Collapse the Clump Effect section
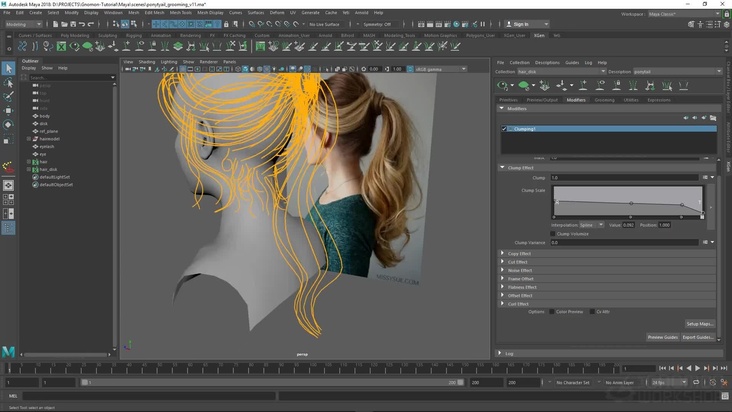 [503, 168]
